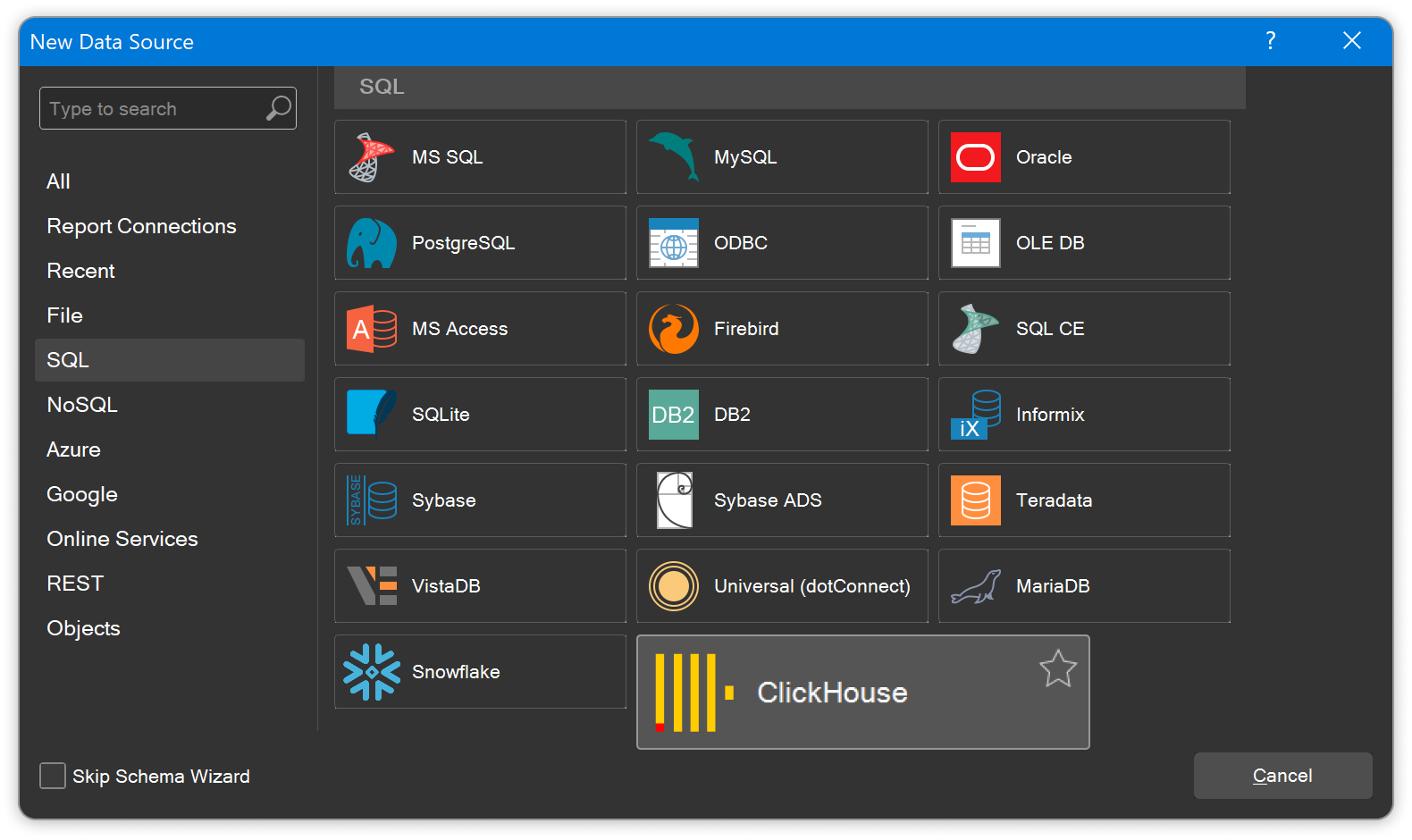Viewport: 1412px width, 840px height.
Task: Pick the PostgreSQL elephant icon
Action: click(372, 243)
